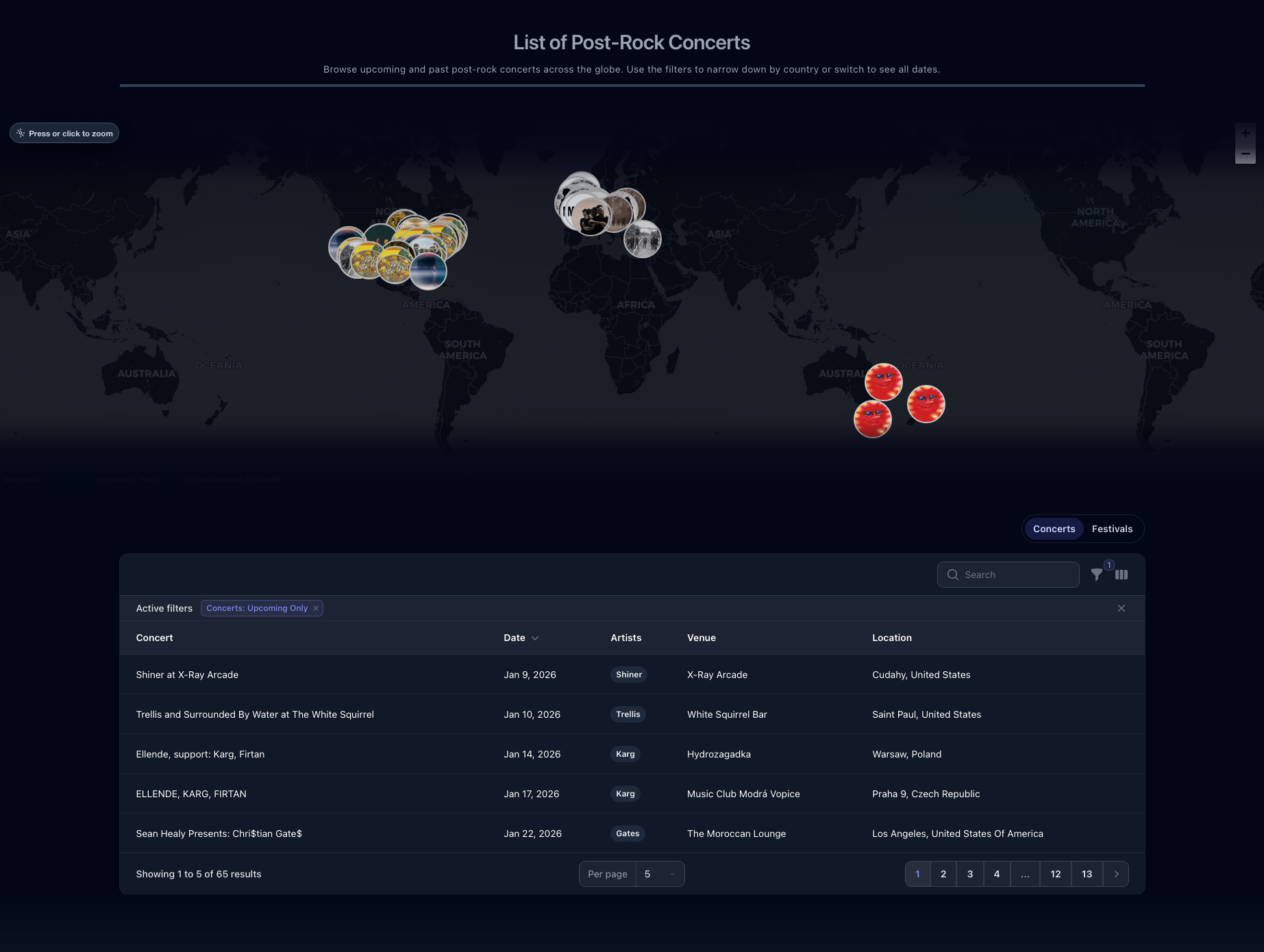The height and width of the screenshot is (952, 1264).
Task: Click the Gates artist badge
Action: (628, 834)
